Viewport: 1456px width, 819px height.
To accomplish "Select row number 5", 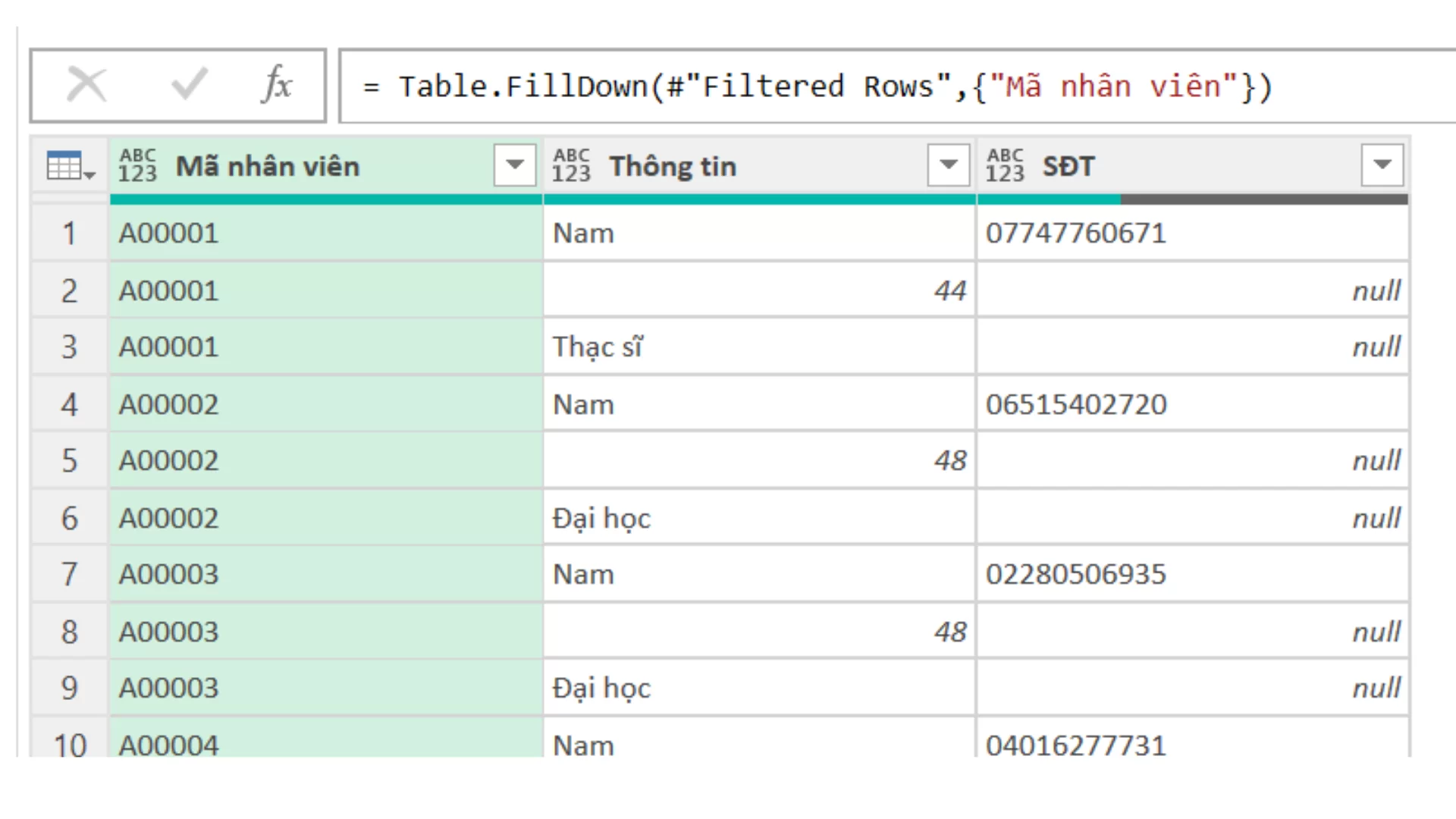I will tap(69, 460).
